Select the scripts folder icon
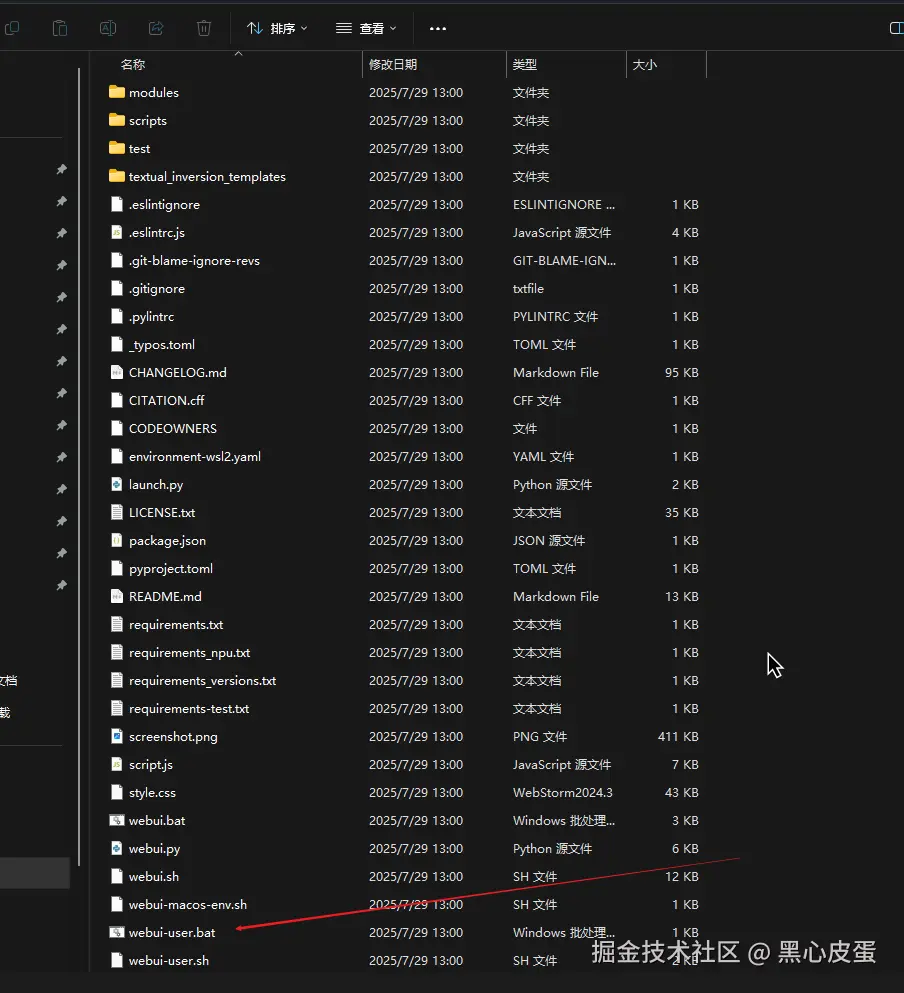 pyautogui.click(x=117, y=120)
